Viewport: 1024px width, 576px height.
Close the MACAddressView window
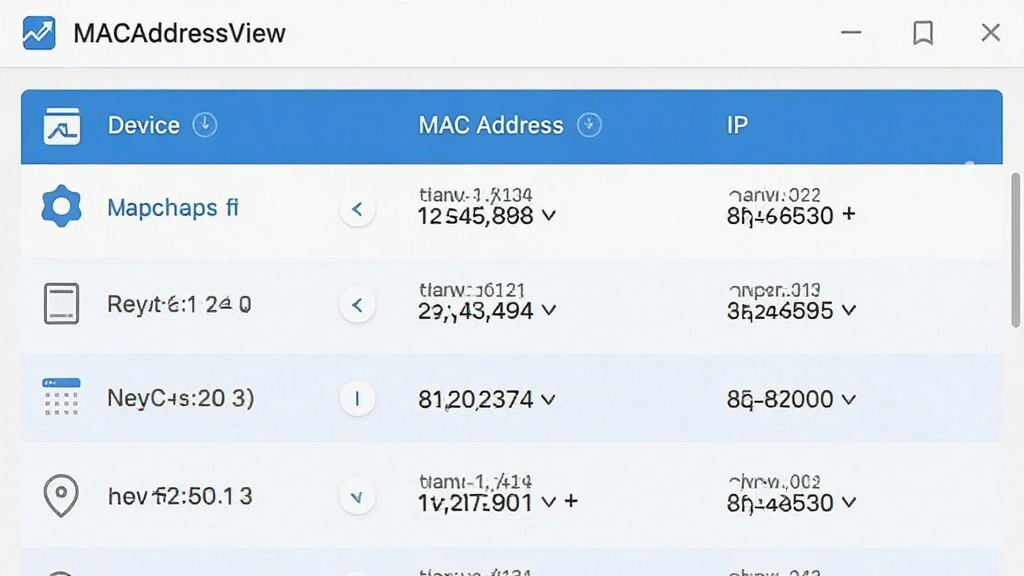click(991, 32)
